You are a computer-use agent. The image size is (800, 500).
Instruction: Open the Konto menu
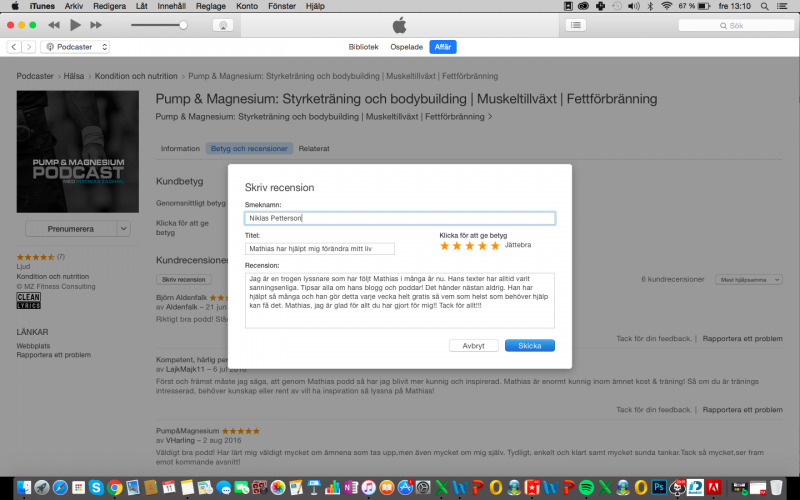pyautogui.click(x=247, y=6)
